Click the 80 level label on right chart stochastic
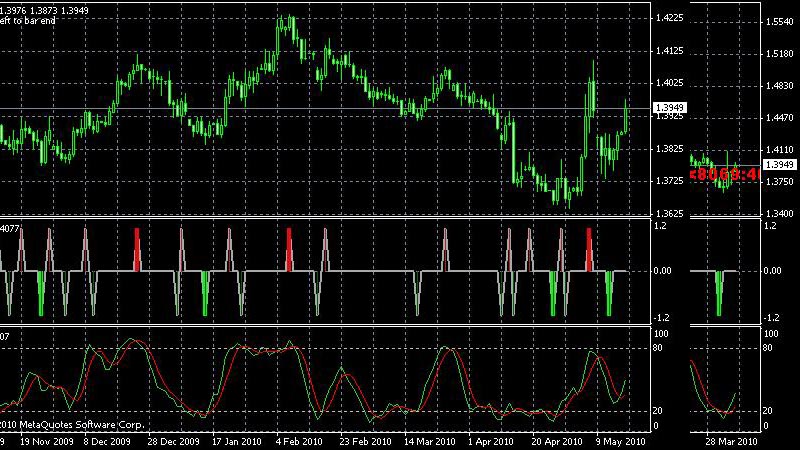 coord(767,348)
